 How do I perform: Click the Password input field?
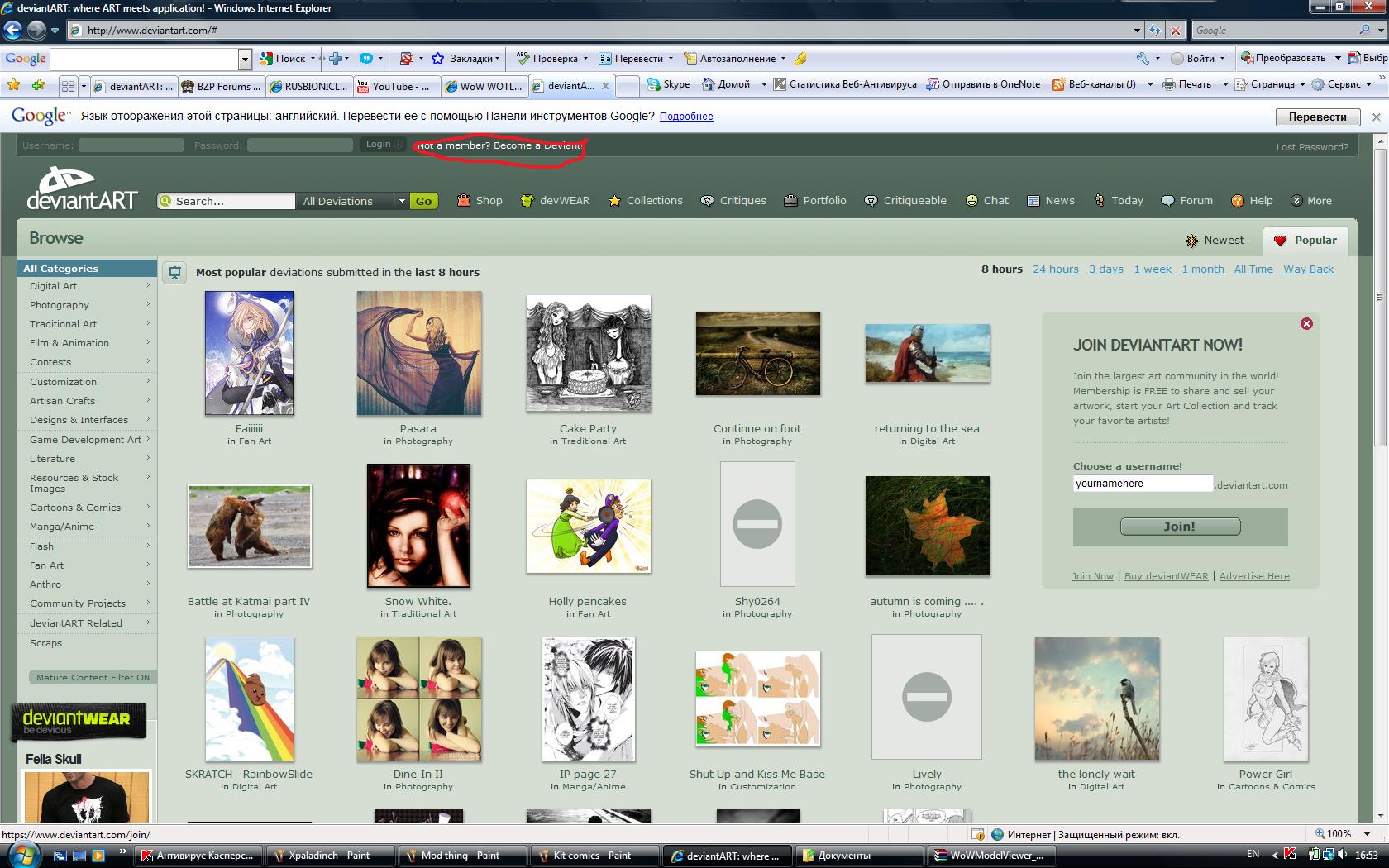pyautogui.click(x=300, y=145)
